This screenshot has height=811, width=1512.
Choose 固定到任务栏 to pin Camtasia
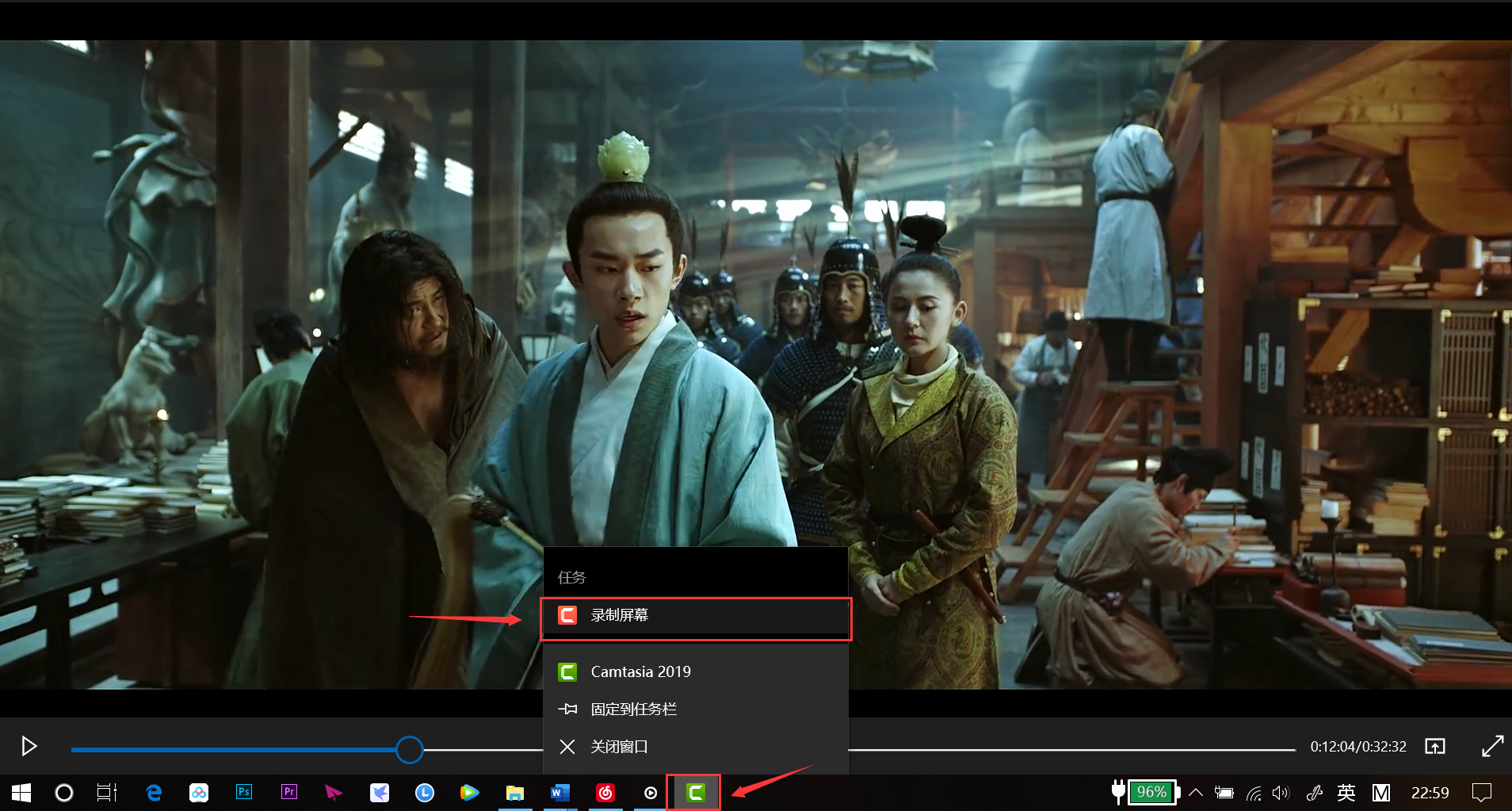coord(696,709)
